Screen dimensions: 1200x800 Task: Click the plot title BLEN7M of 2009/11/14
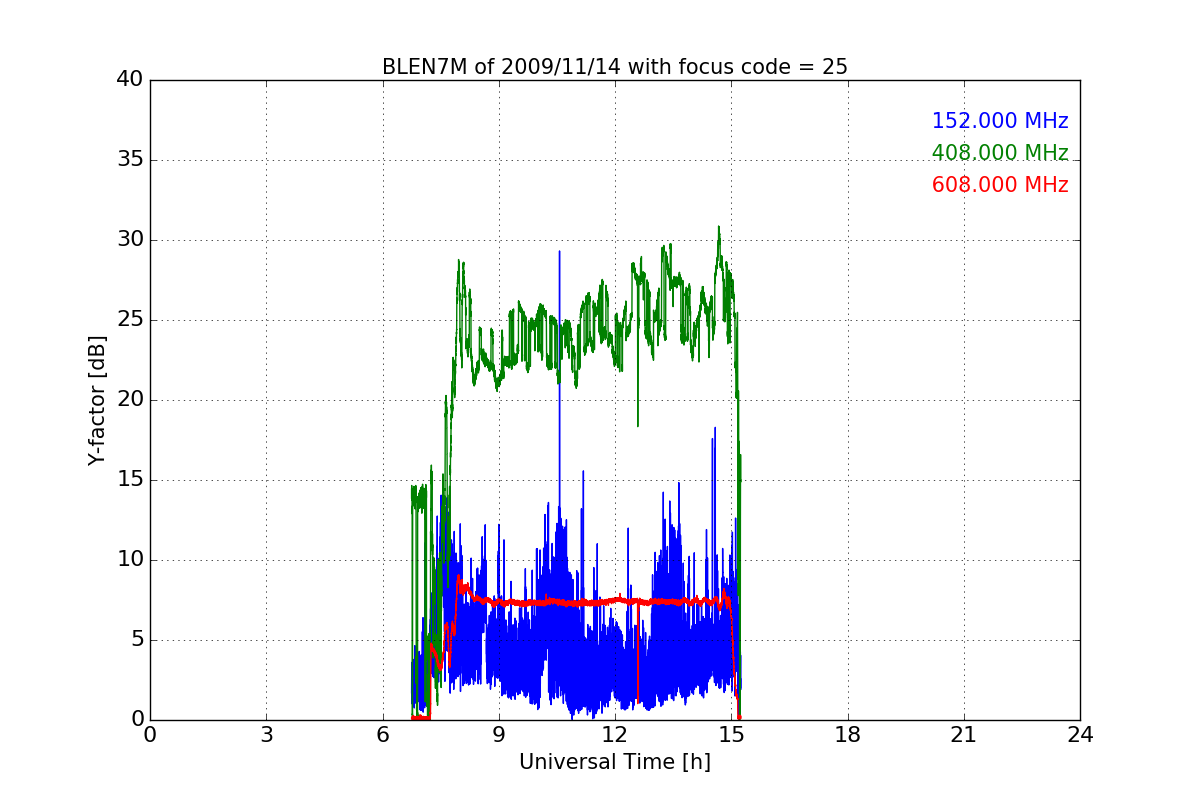614,67
